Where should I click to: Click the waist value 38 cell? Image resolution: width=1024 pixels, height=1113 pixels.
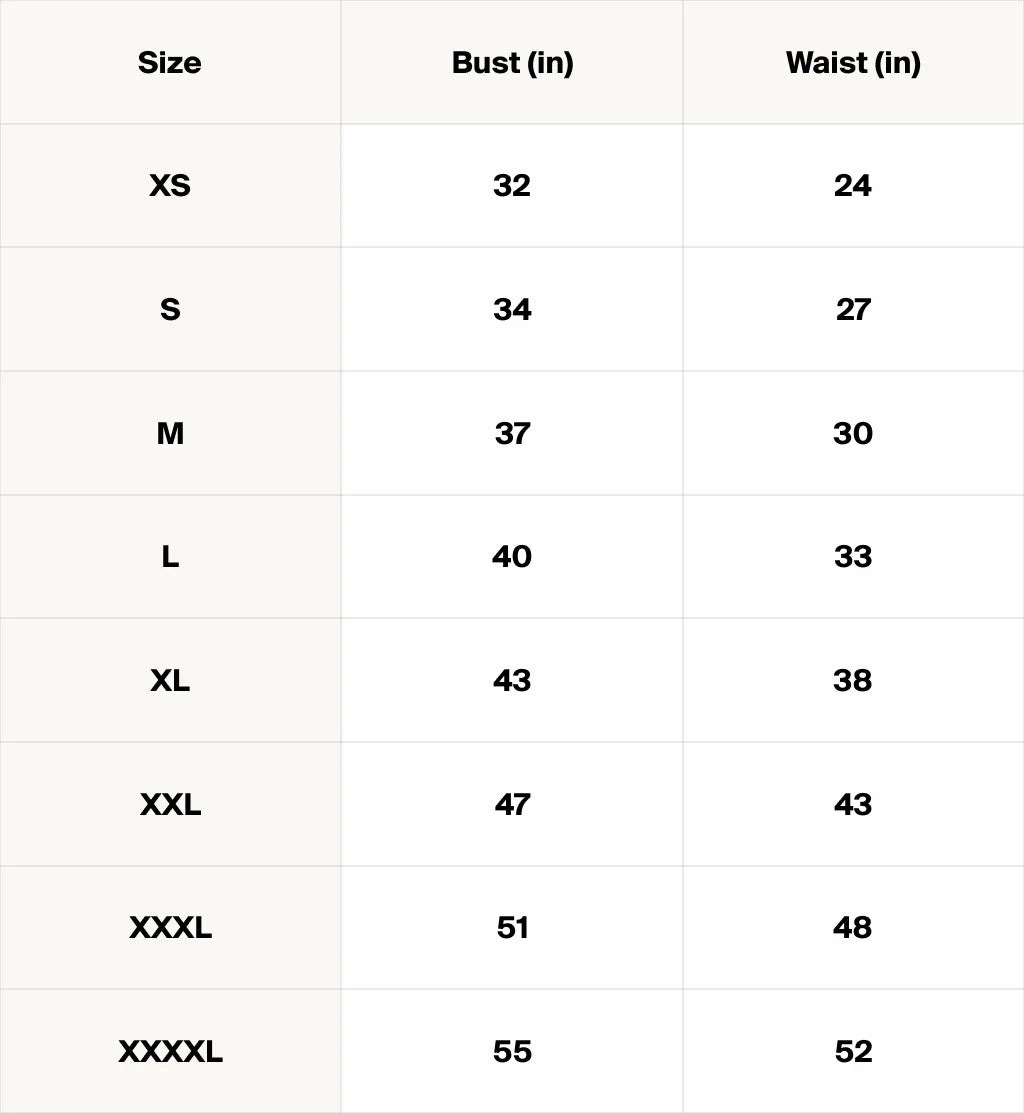[x=853, y=681]
